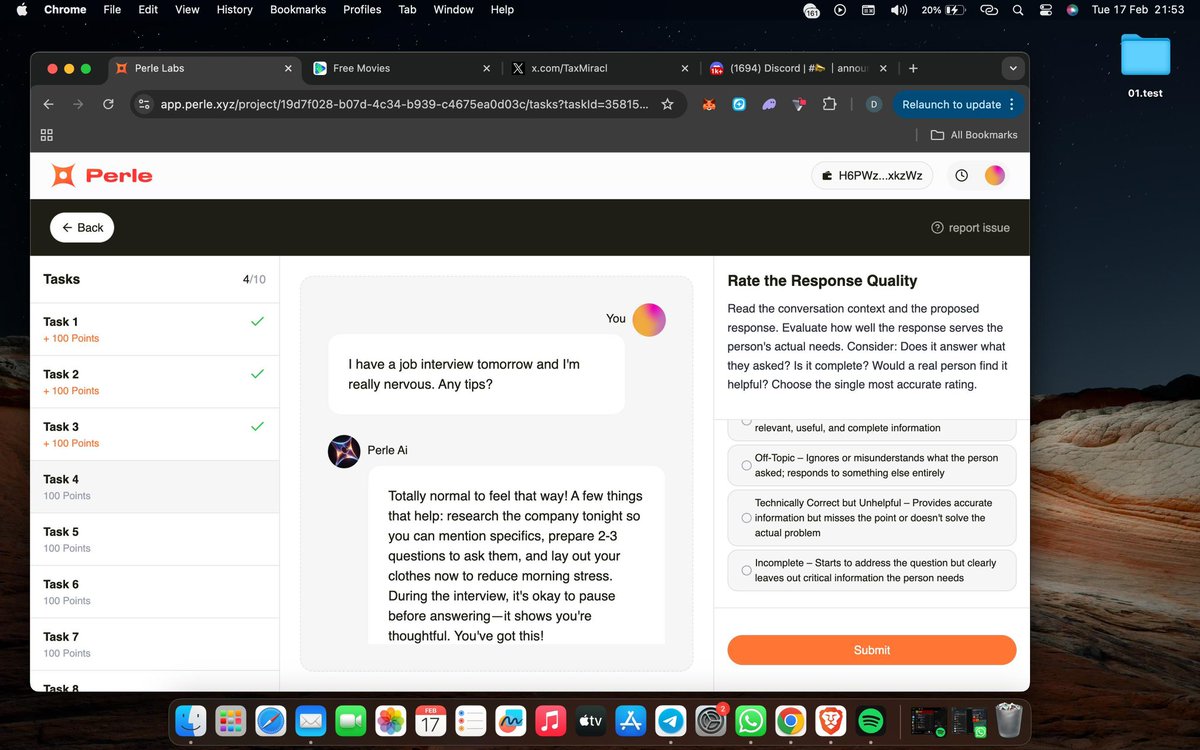Image resolution: width=1200 pixels, height=750 pixels.
Task: Click the Rate the Response Quality heading
Action: [x=822, y=281]
